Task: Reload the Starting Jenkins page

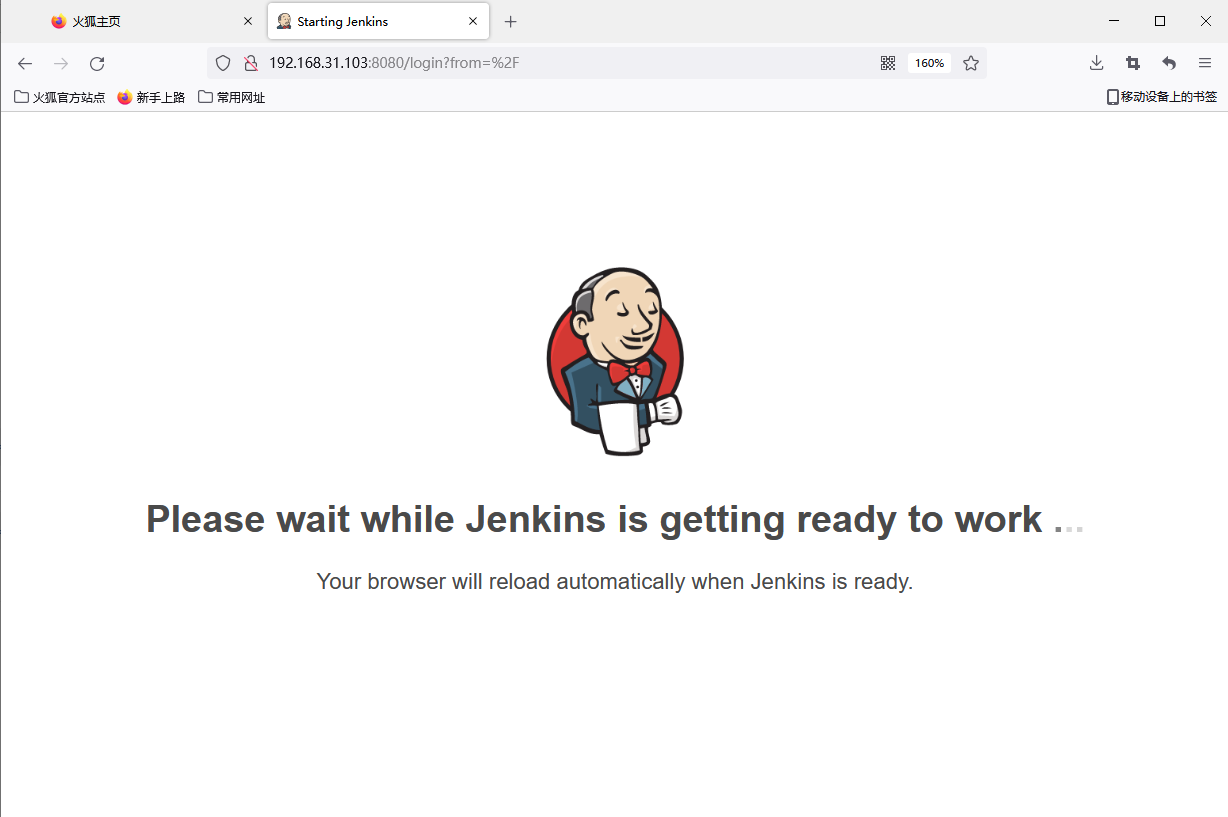Action: click(x=96, y=62)
